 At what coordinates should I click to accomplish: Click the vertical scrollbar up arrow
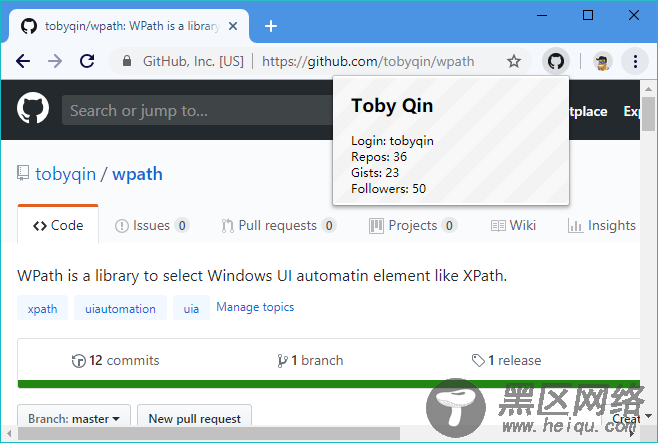tap(648, 89)
